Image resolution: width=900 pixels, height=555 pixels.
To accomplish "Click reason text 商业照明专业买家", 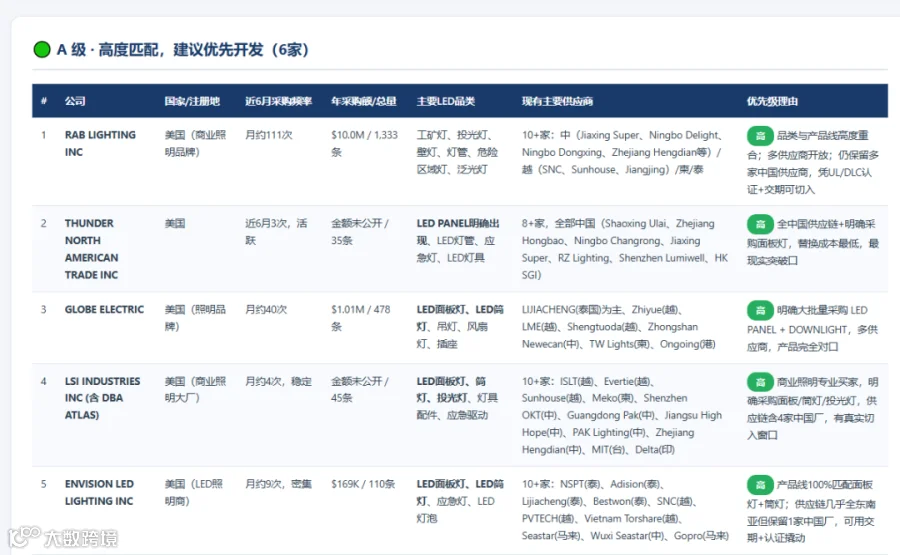I will point(813,408).
